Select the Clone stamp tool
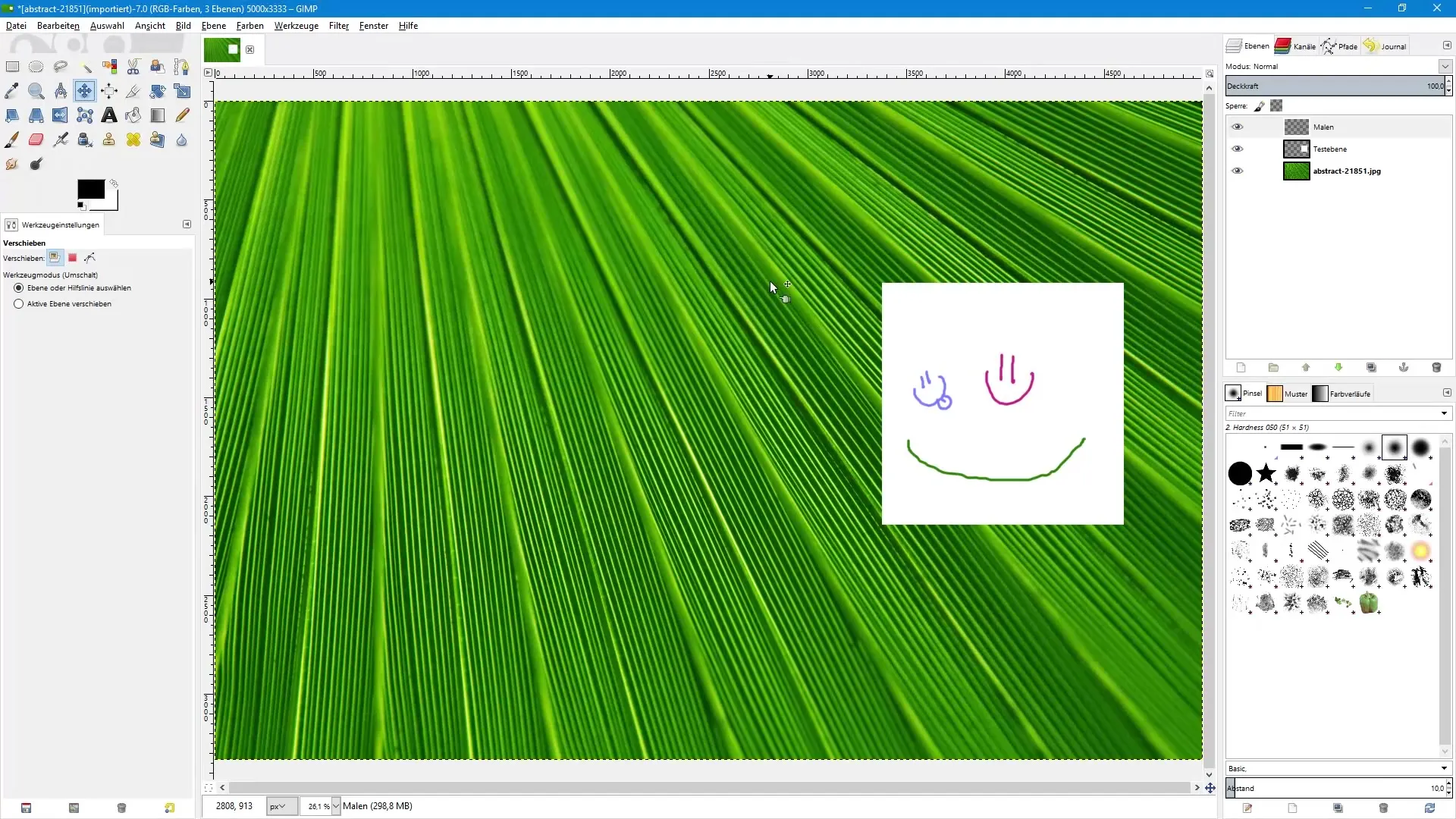Viewport: 1456px width, 819px height. (x=109, y=140)
